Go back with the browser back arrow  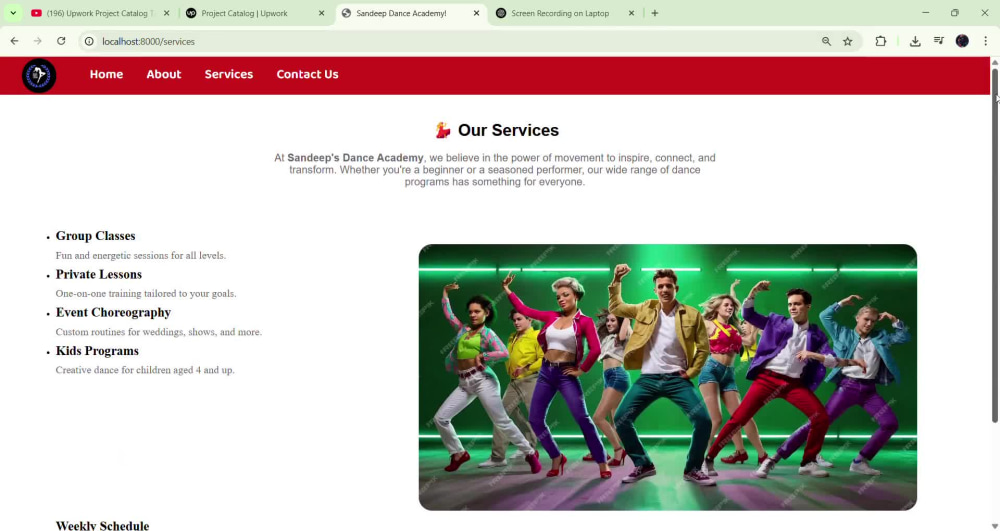pyautogui.click(x=14, y=41)
